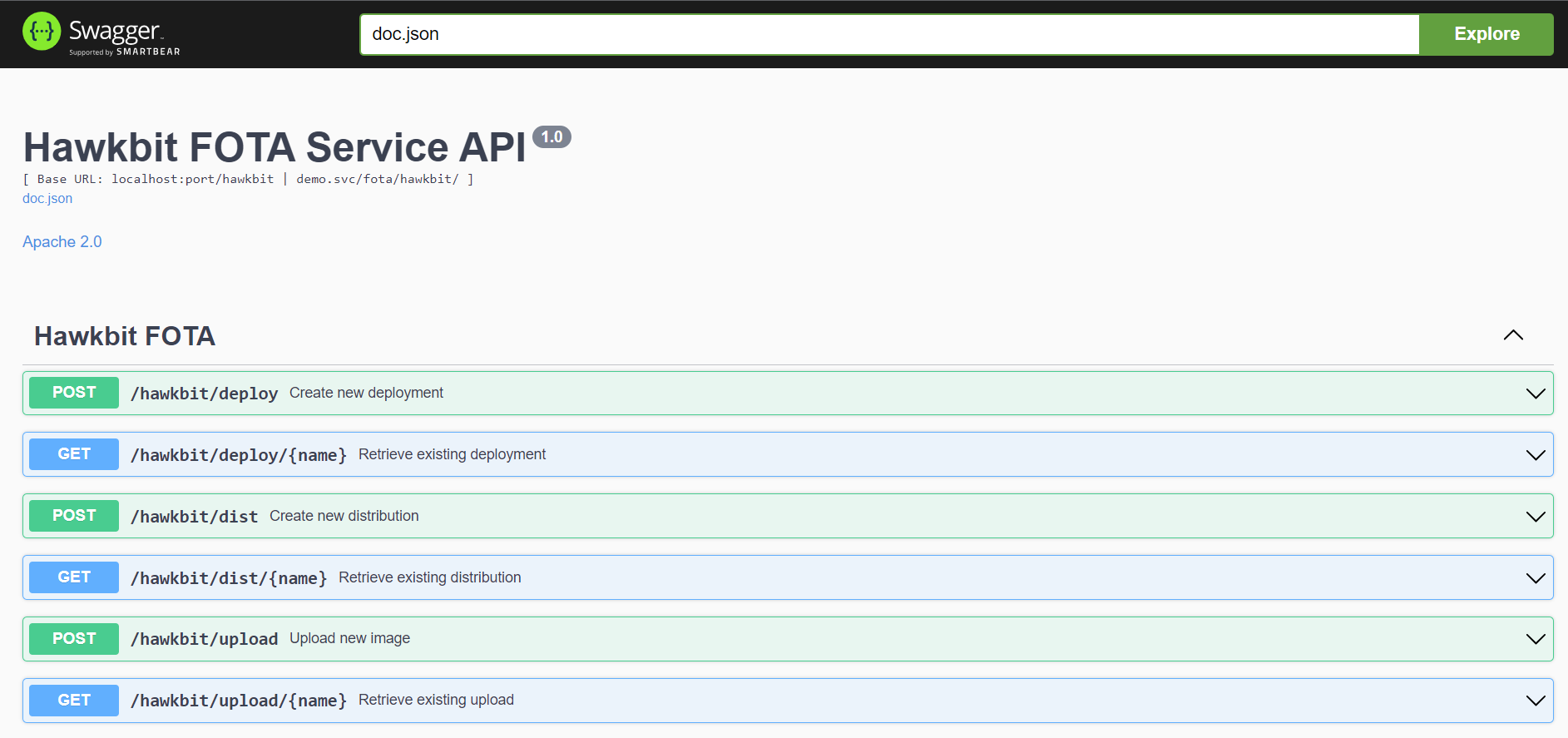Click 'Retrieve existing upload' description
Viewport: 1568px width, 738px height.
point(436,700)
